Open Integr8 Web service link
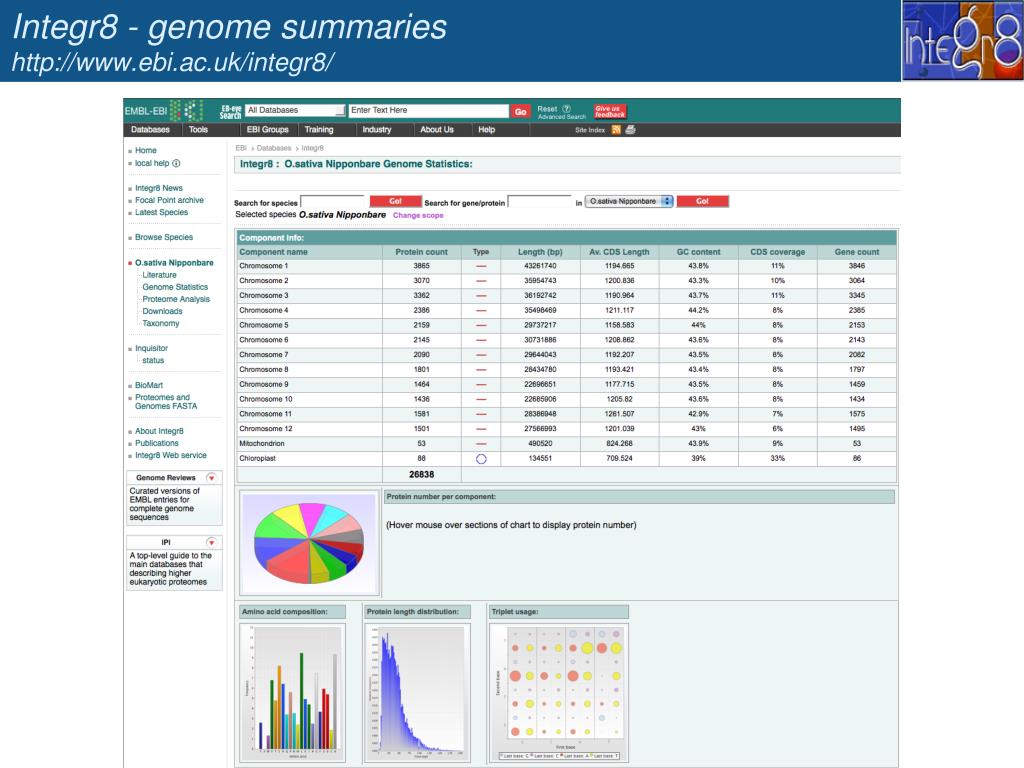The width and height of the screenshot is (1024, 768). tap(170, 455)
